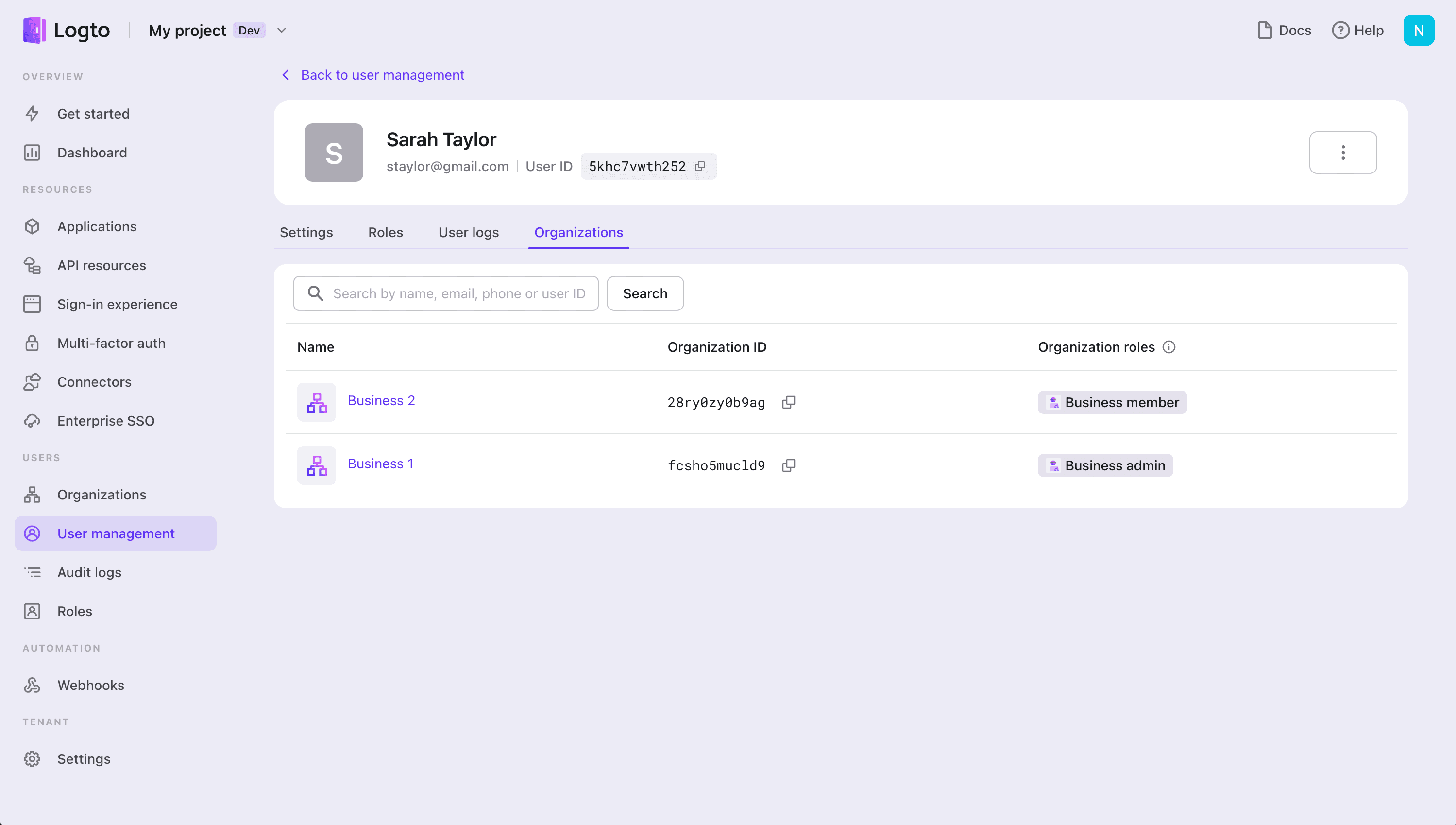Click the three-dot menu button top right
This screenshot has height=825, width=1456.
[x=1343, y=152]
